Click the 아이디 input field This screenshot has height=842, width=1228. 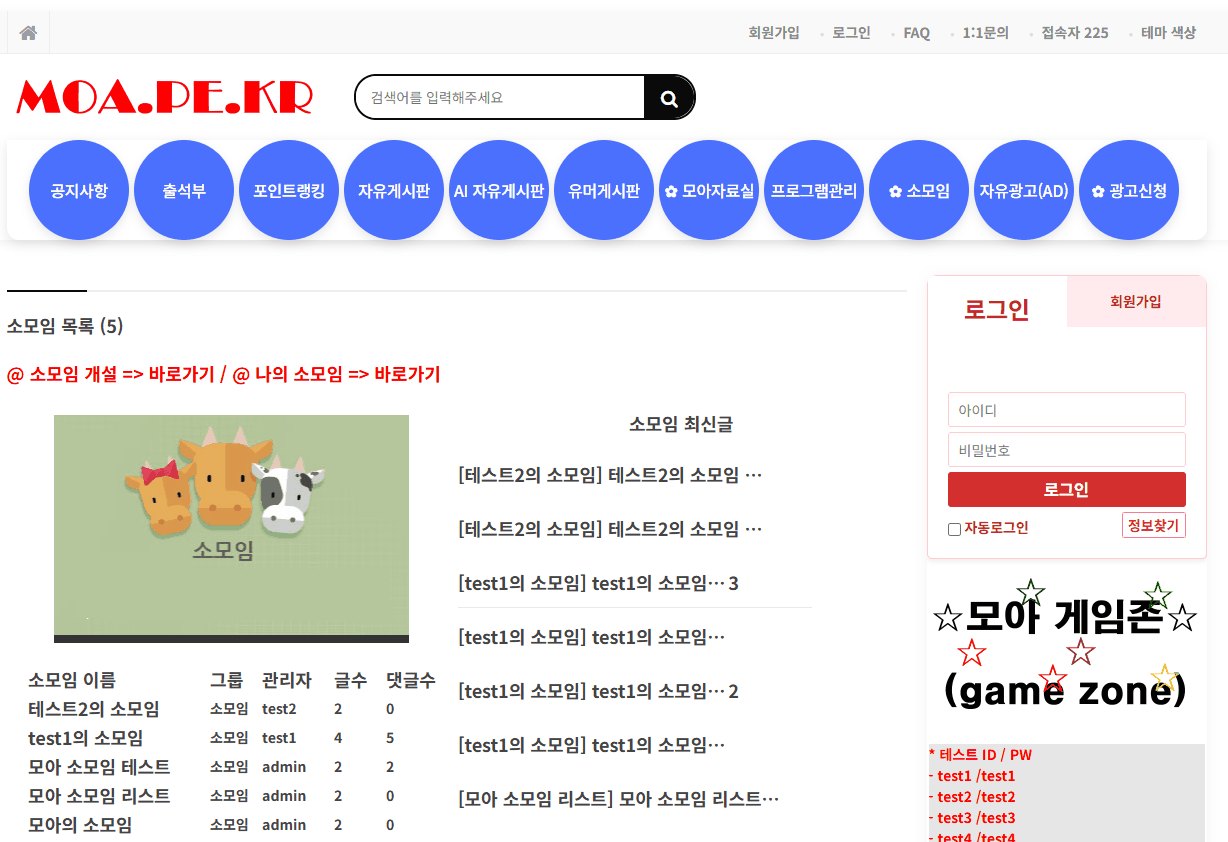1066,410
